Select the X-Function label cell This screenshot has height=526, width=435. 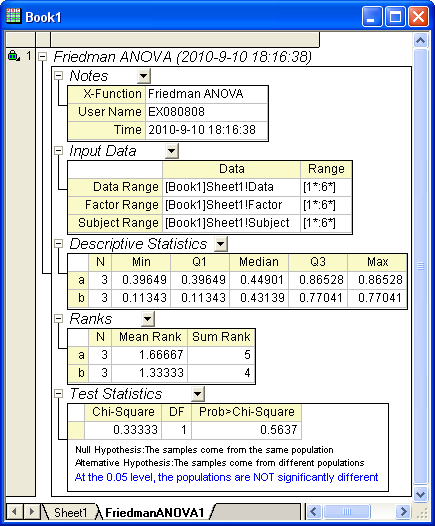tap(107, 94)
